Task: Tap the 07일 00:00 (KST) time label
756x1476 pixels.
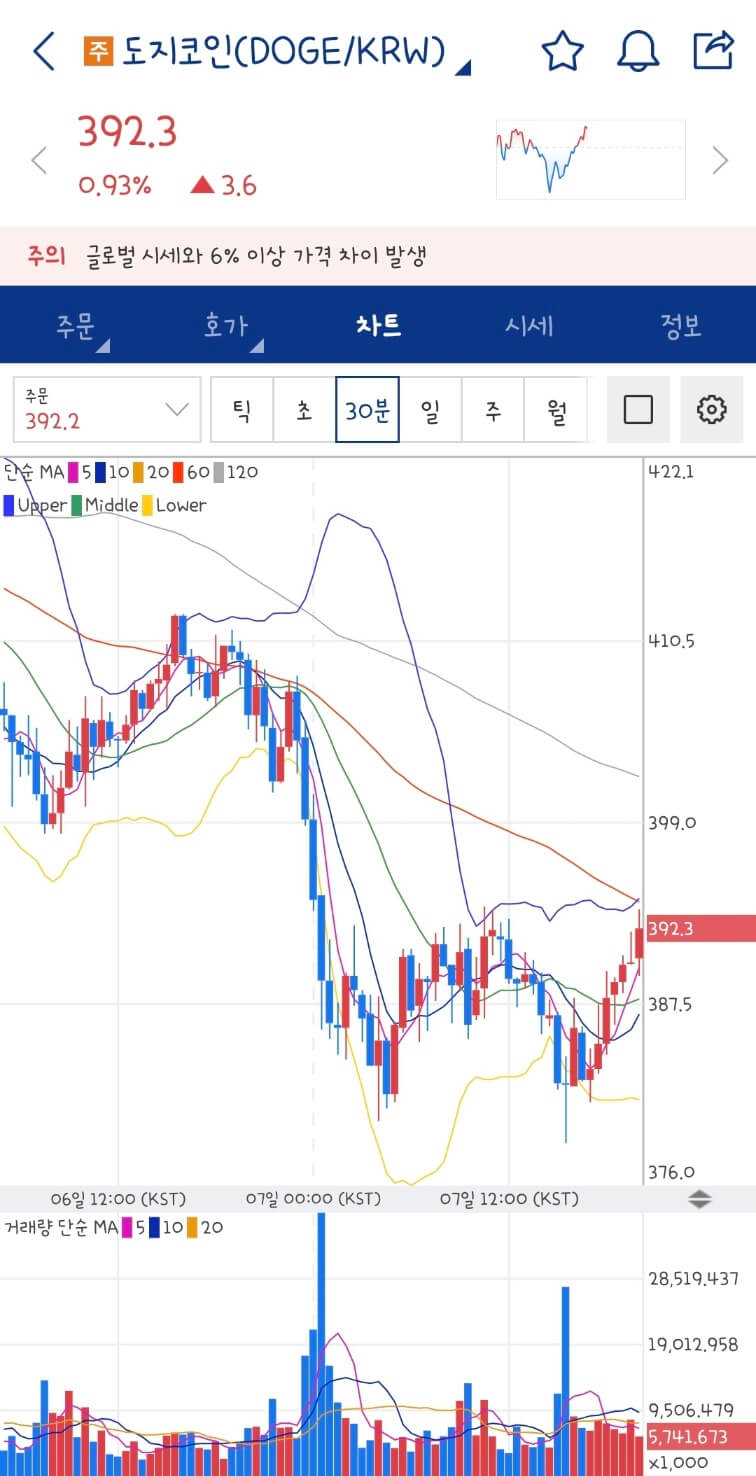Action: [x=314, y=1198]
